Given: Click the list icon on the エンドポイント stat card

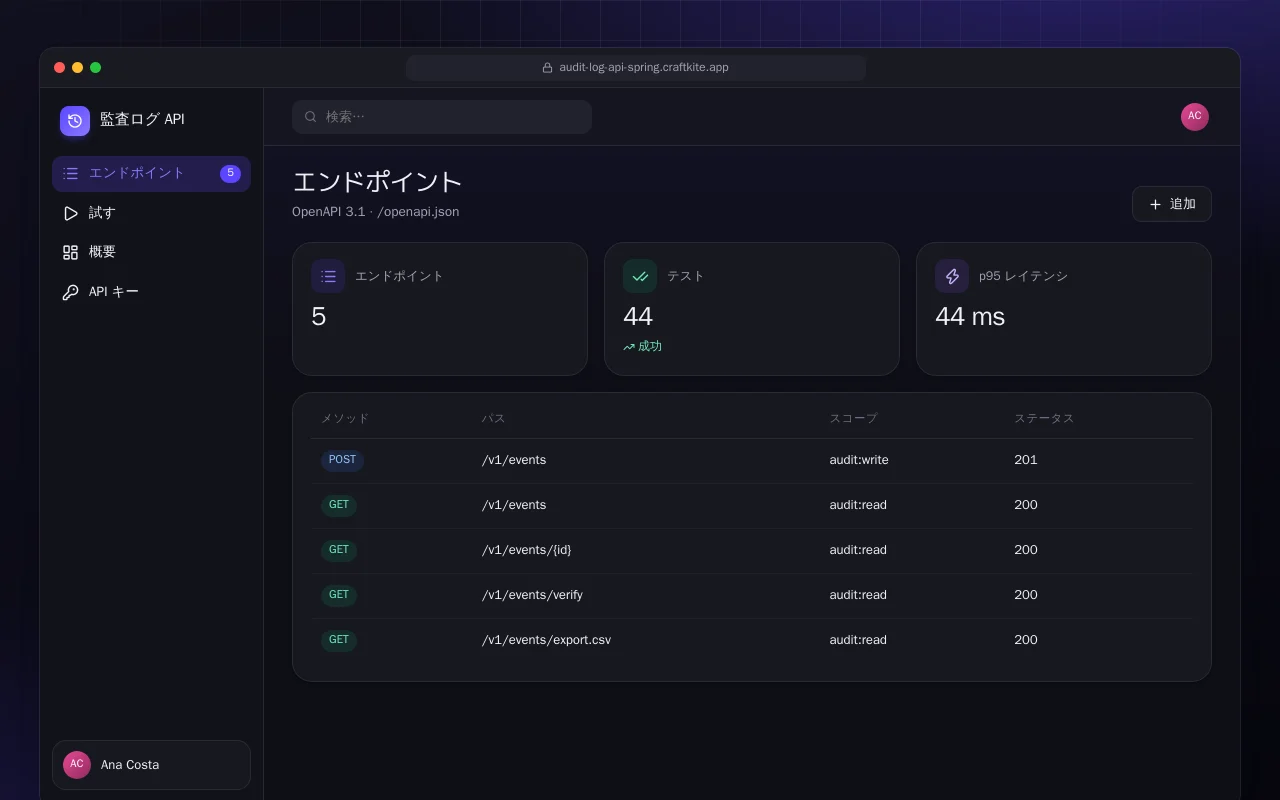Looking at the screenshot, I should pos(328,276).
